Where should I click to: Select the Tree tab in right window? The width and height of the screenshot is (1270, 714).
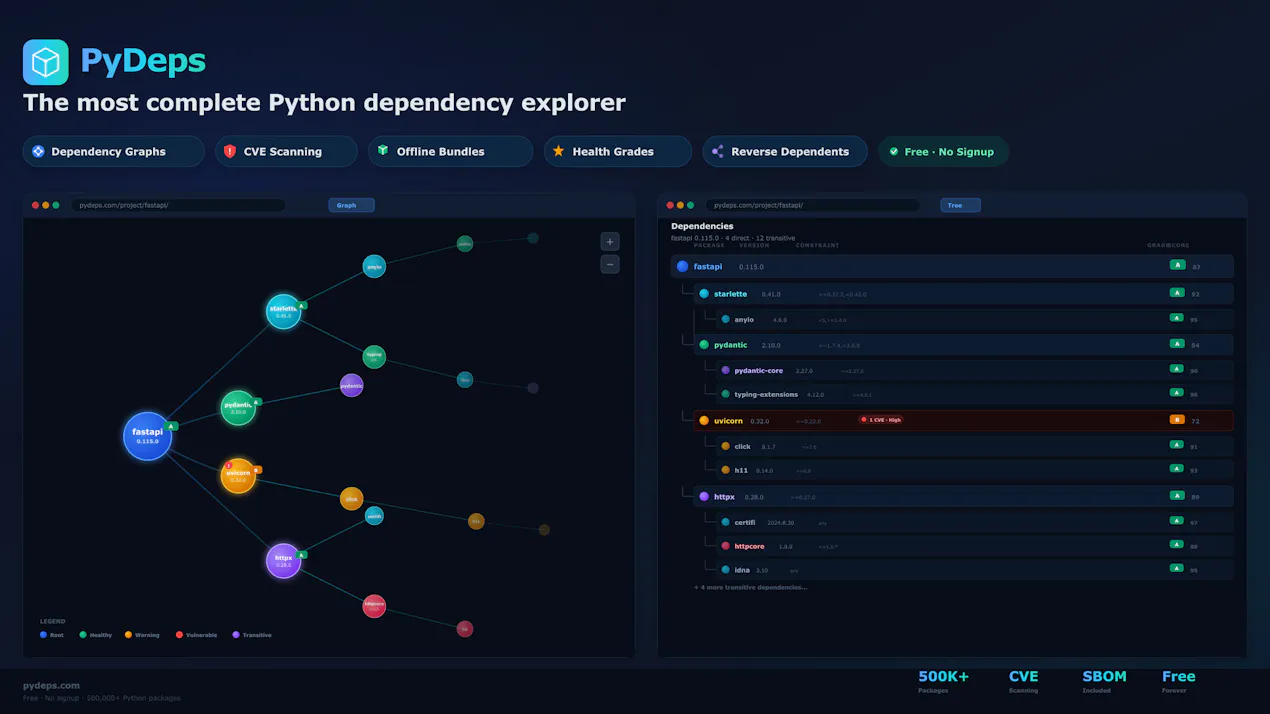point(960,205)
